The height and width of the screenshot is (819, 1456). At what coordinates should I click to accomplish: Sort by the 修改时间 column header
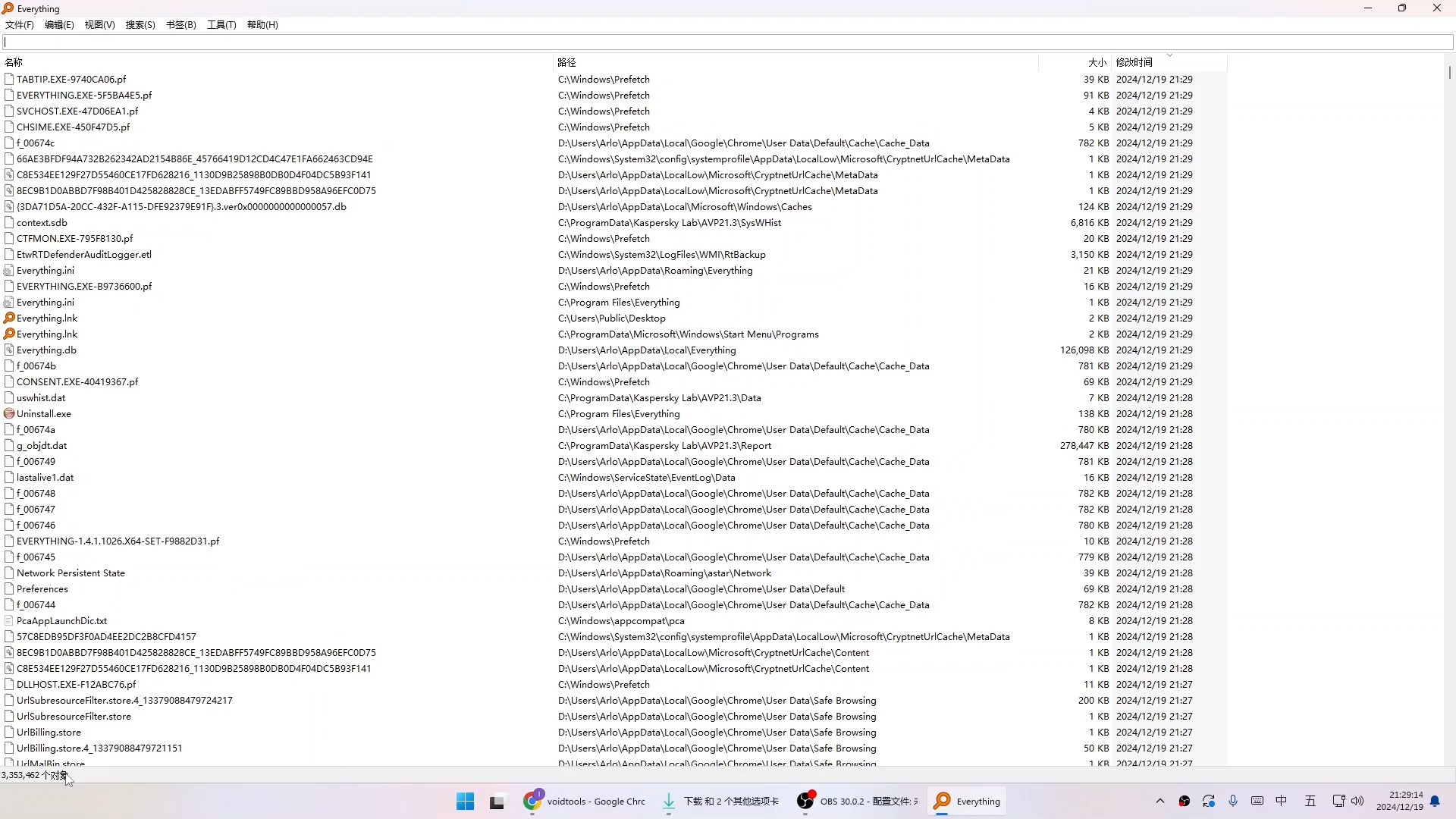[x=1134, y=62]
